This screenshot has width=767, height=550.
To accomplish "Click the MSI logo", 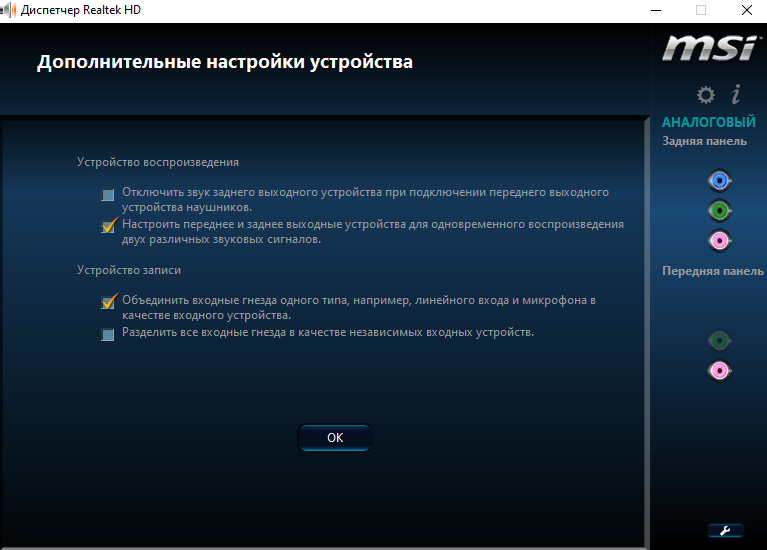I will tap(710, 48).
